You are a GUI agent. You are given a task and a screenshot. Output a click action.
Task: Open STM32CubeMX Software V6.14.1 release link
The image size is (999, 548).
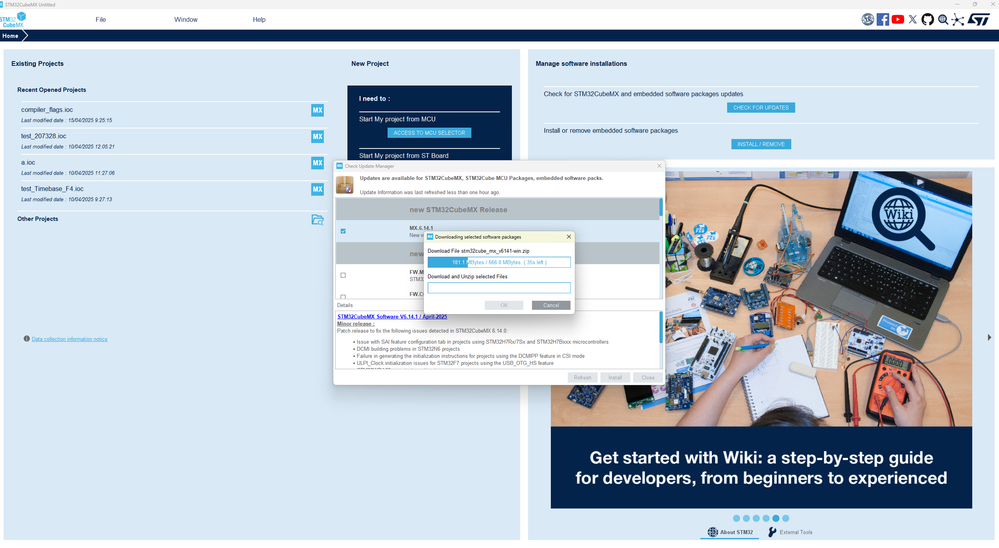coord(392,317)
